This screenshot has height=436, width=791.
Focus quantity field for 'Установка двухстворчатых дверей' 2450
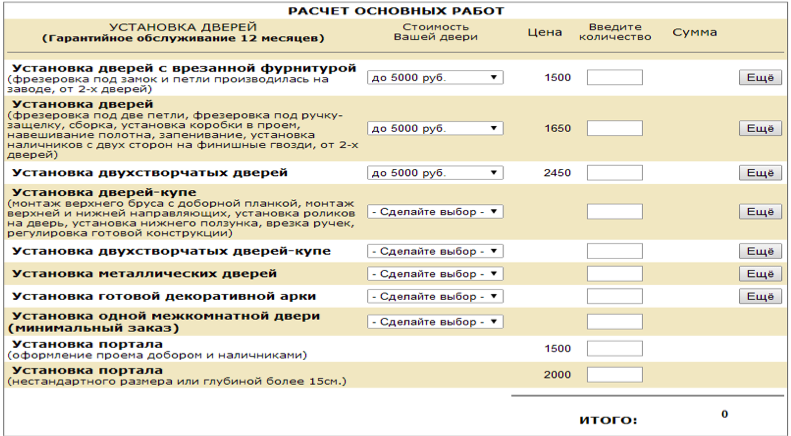click(614, 173)
